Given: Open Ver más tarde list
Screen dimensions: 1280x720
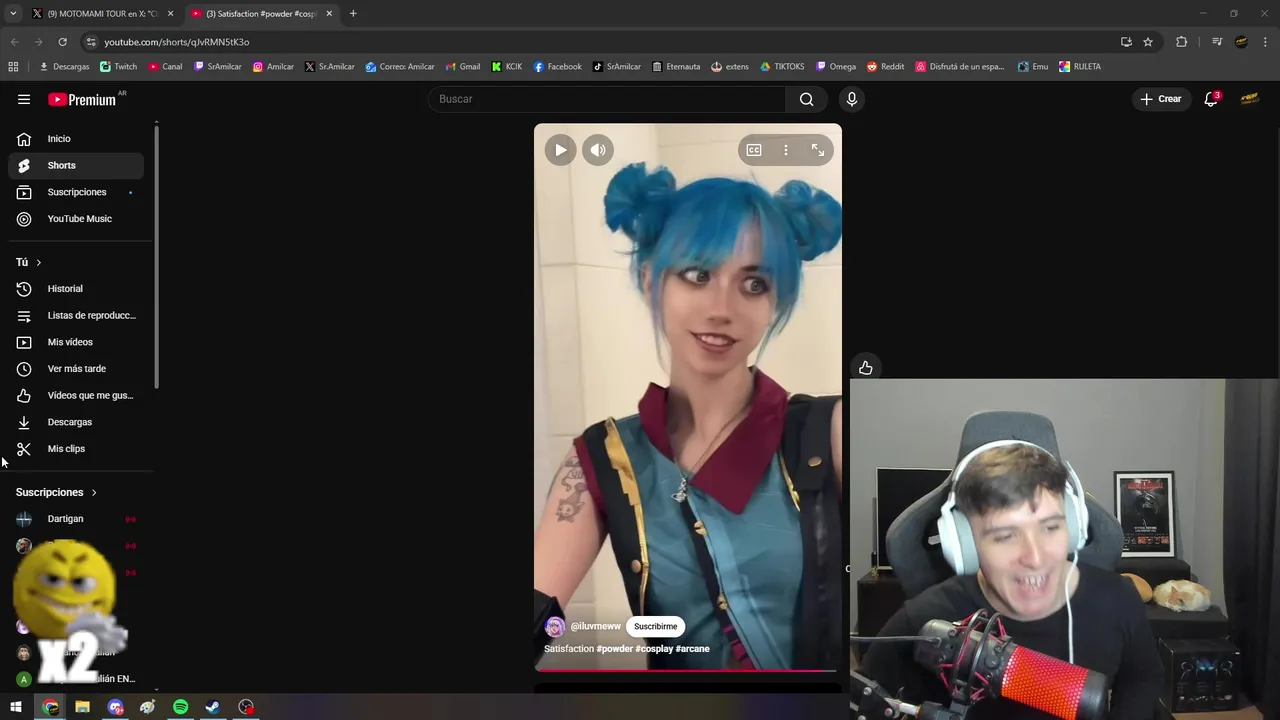Looking at the screenshot, I should 76,369.
